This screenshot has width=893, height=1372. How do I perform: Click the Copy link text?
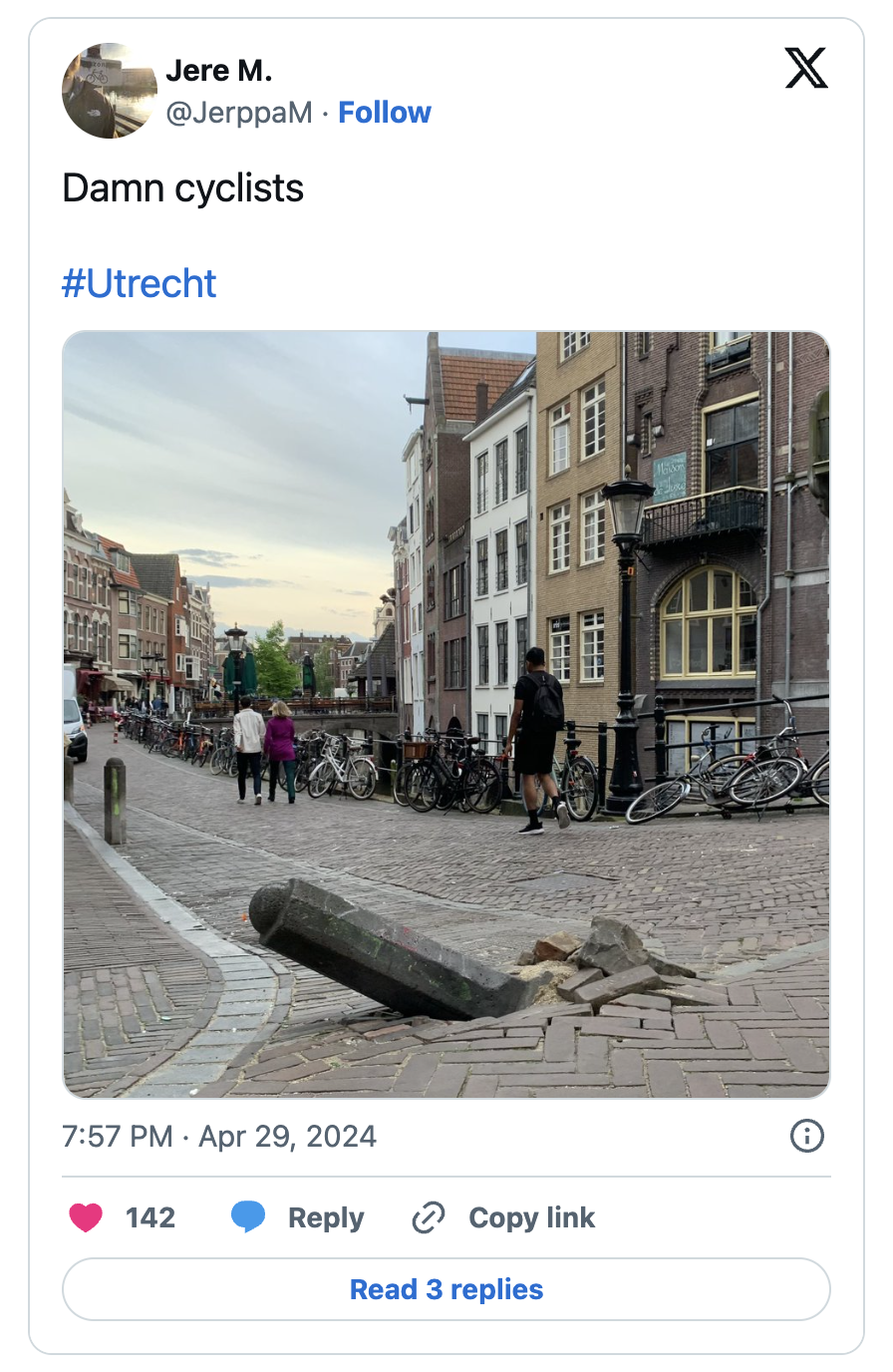click(532, 1217)
